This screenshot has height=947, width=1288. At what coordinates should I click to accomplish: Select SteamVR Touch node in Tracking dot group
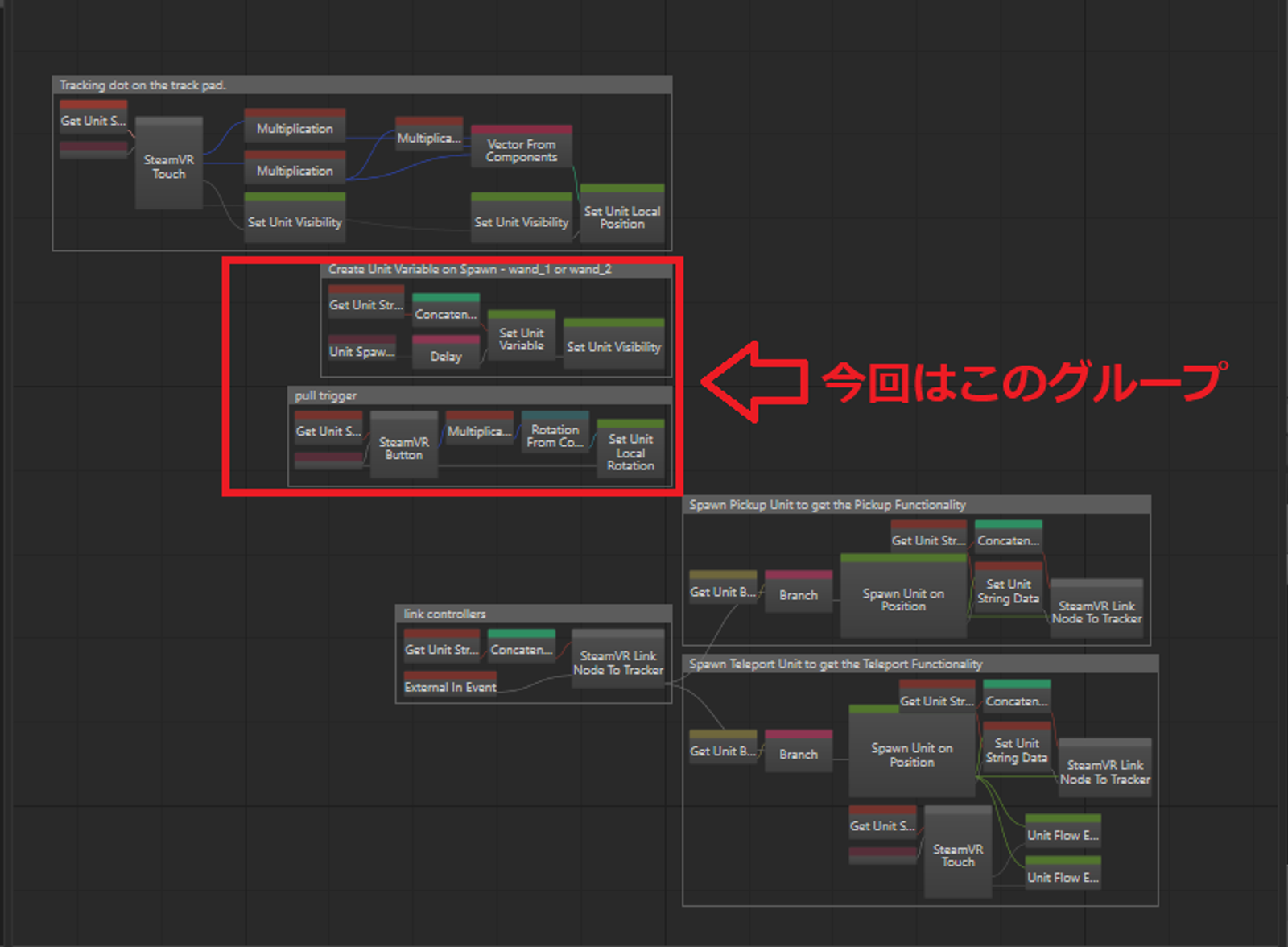[x=169, y=163]
